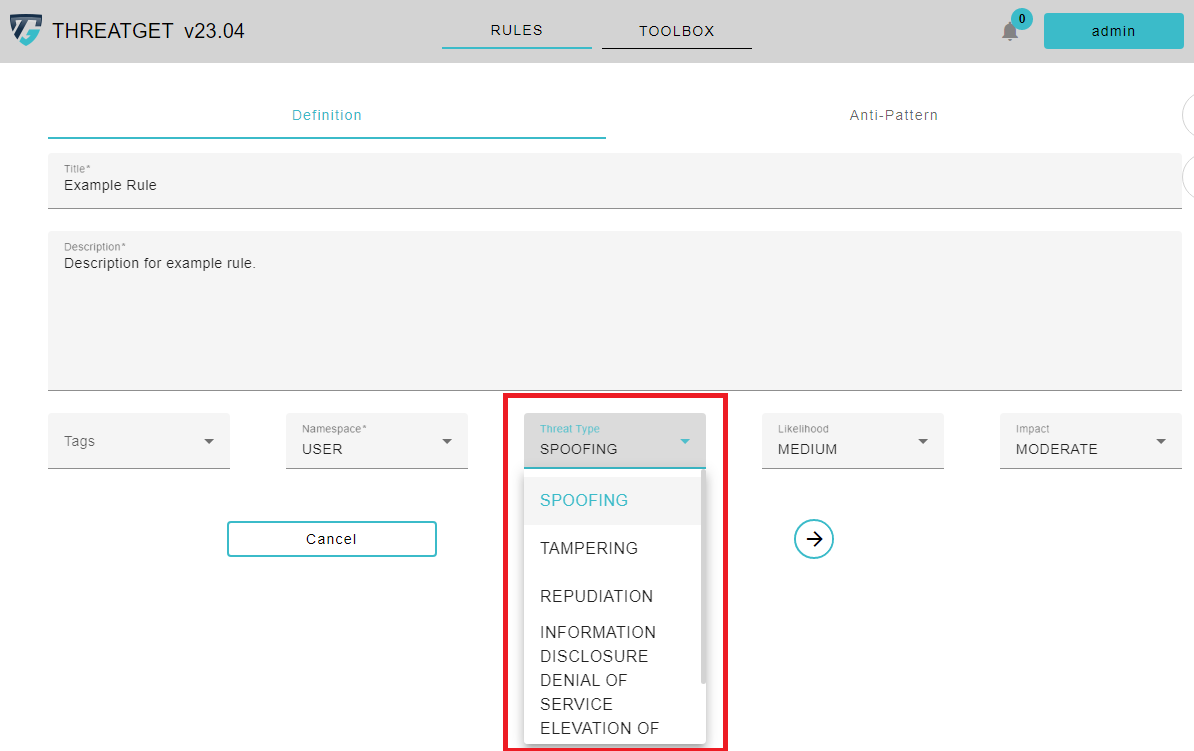Viewport: 1194px width, 751px height.
Task: Click the THREATGET shield logo
Action: pos(26,31)
